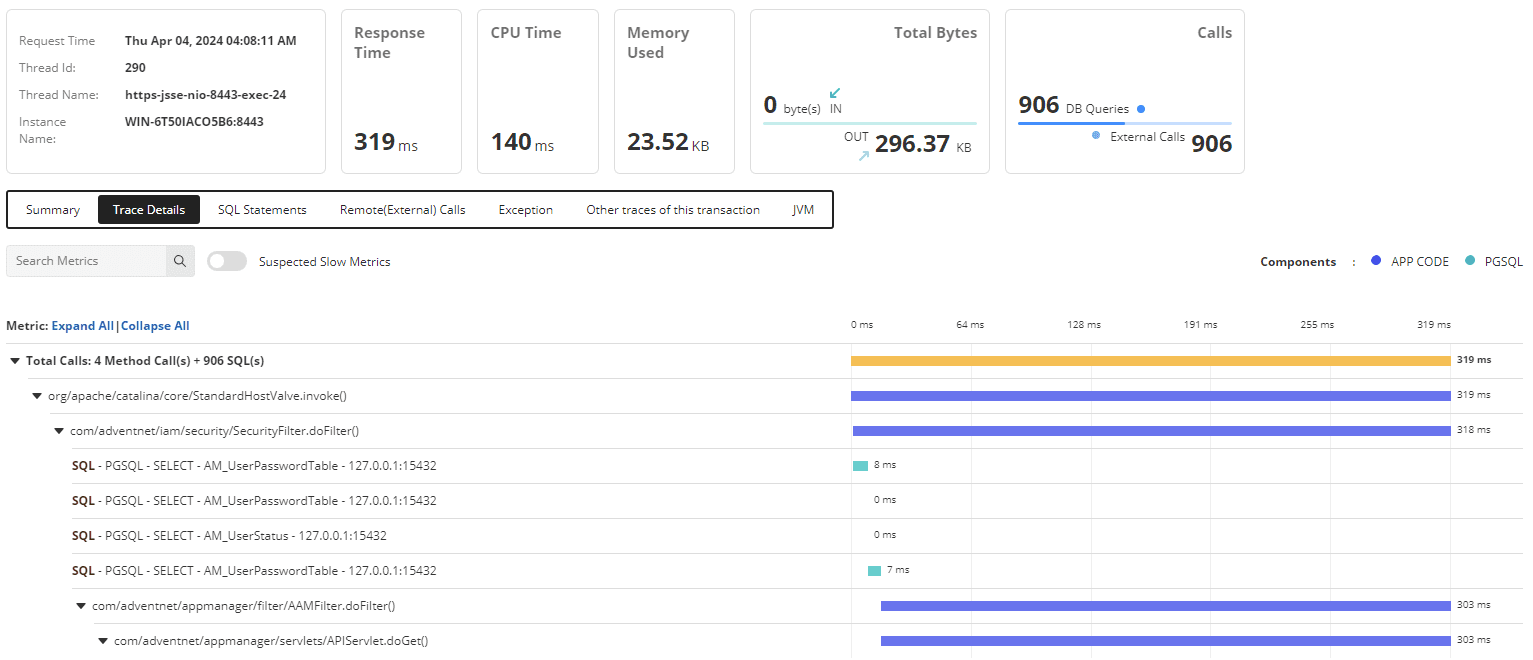Select the APP CODE component legend dot
Viewport: 1533px width, 660px height.
click(1378, 261)
